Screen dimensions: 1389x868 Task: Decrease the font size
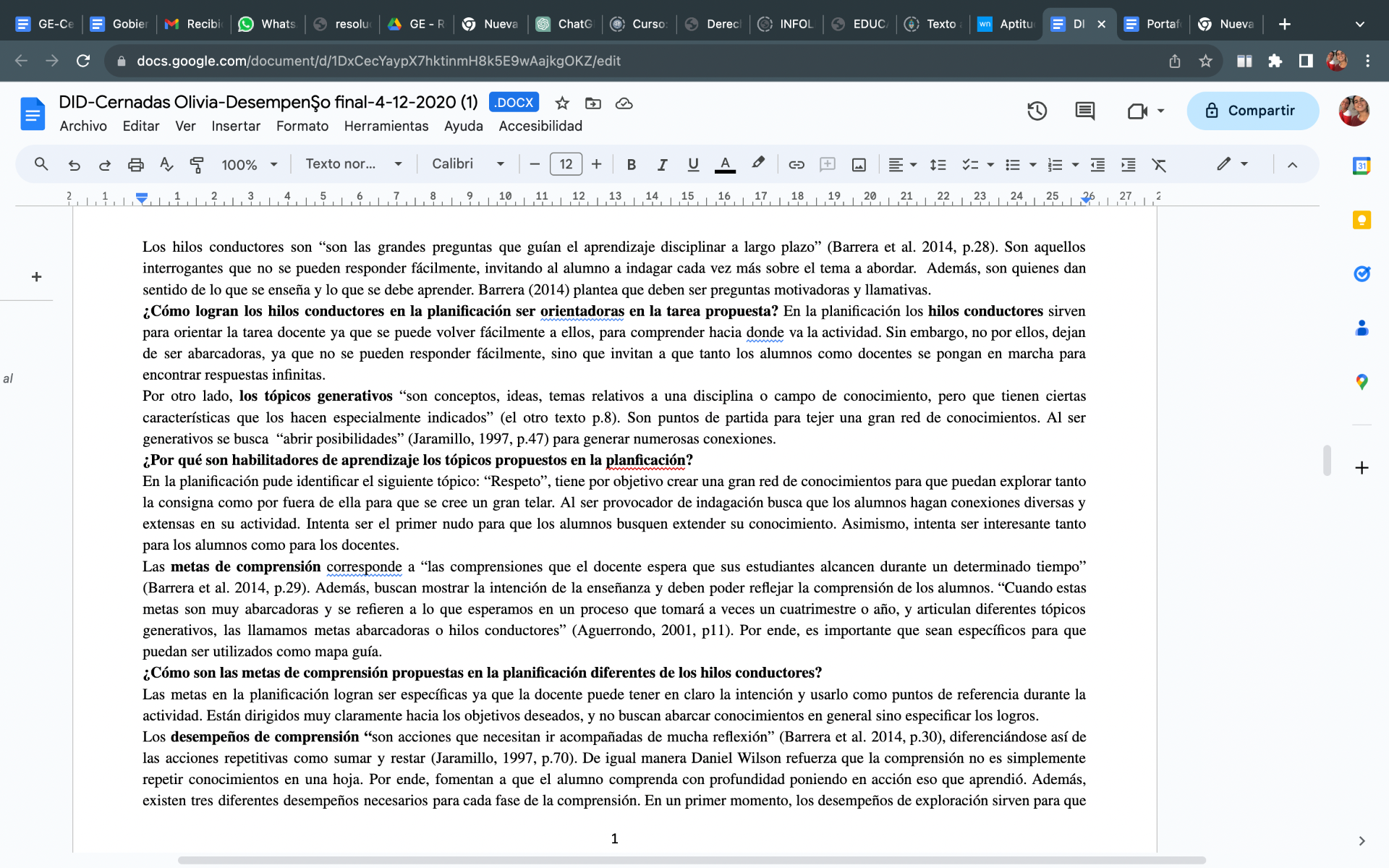[x=535, y=164]
